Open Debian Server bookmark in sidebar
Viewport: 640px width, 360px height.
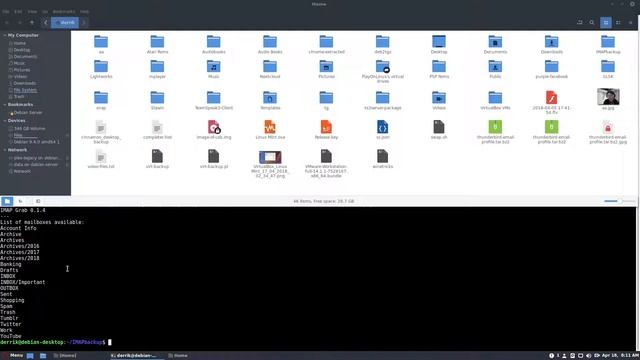(x=28, y=113)
